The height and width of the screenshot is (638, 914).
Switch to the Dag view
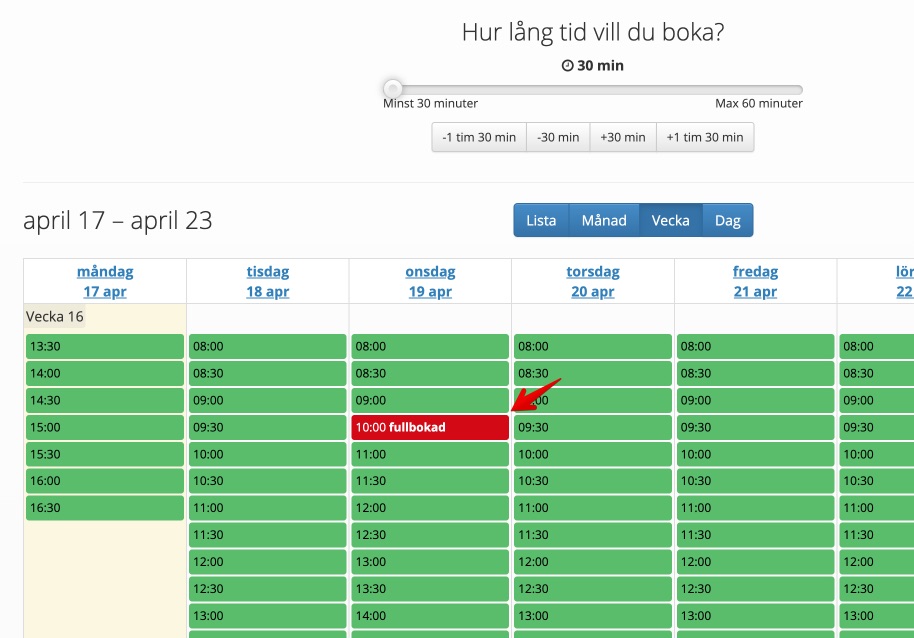pyautogui.click(x=727, y=220)
